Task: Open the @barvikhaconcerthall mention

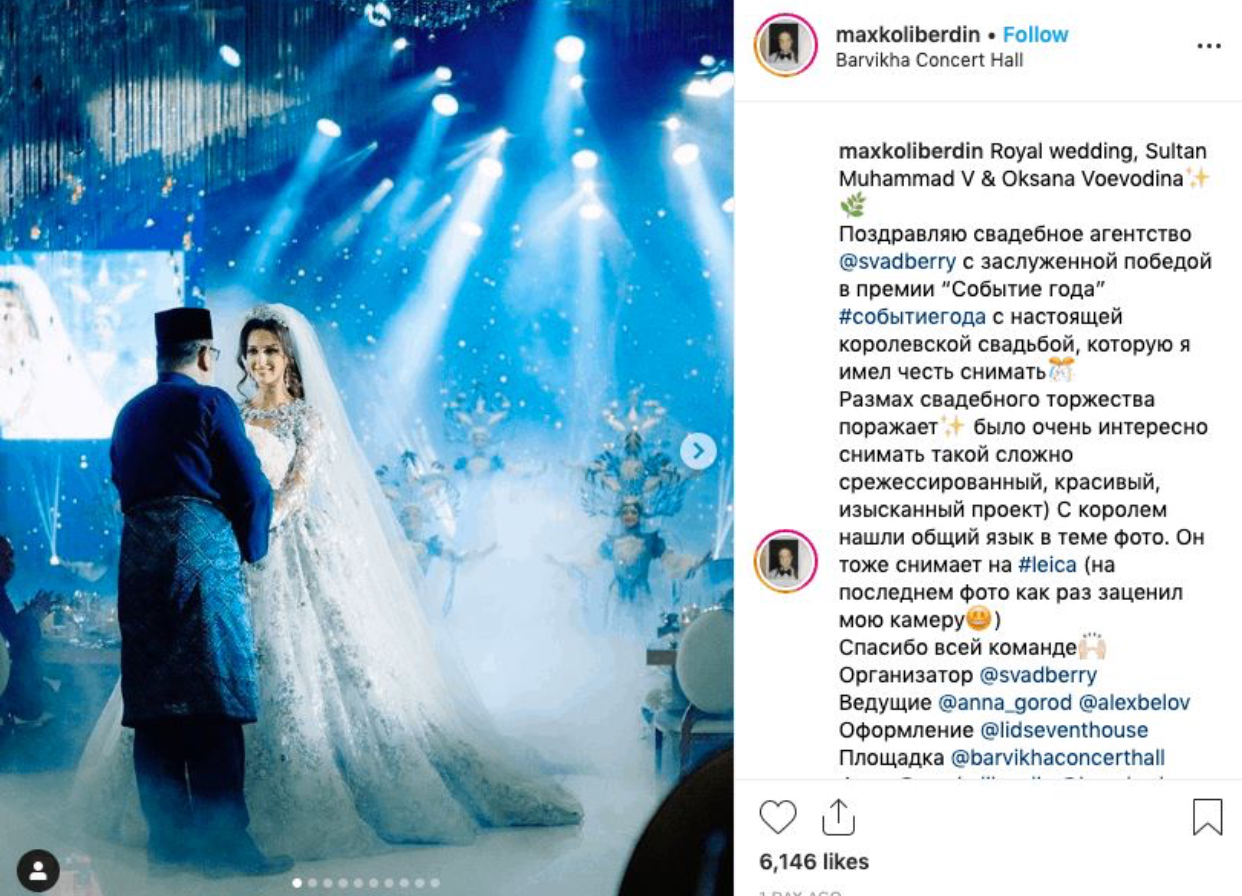Action: point(1058,758)
